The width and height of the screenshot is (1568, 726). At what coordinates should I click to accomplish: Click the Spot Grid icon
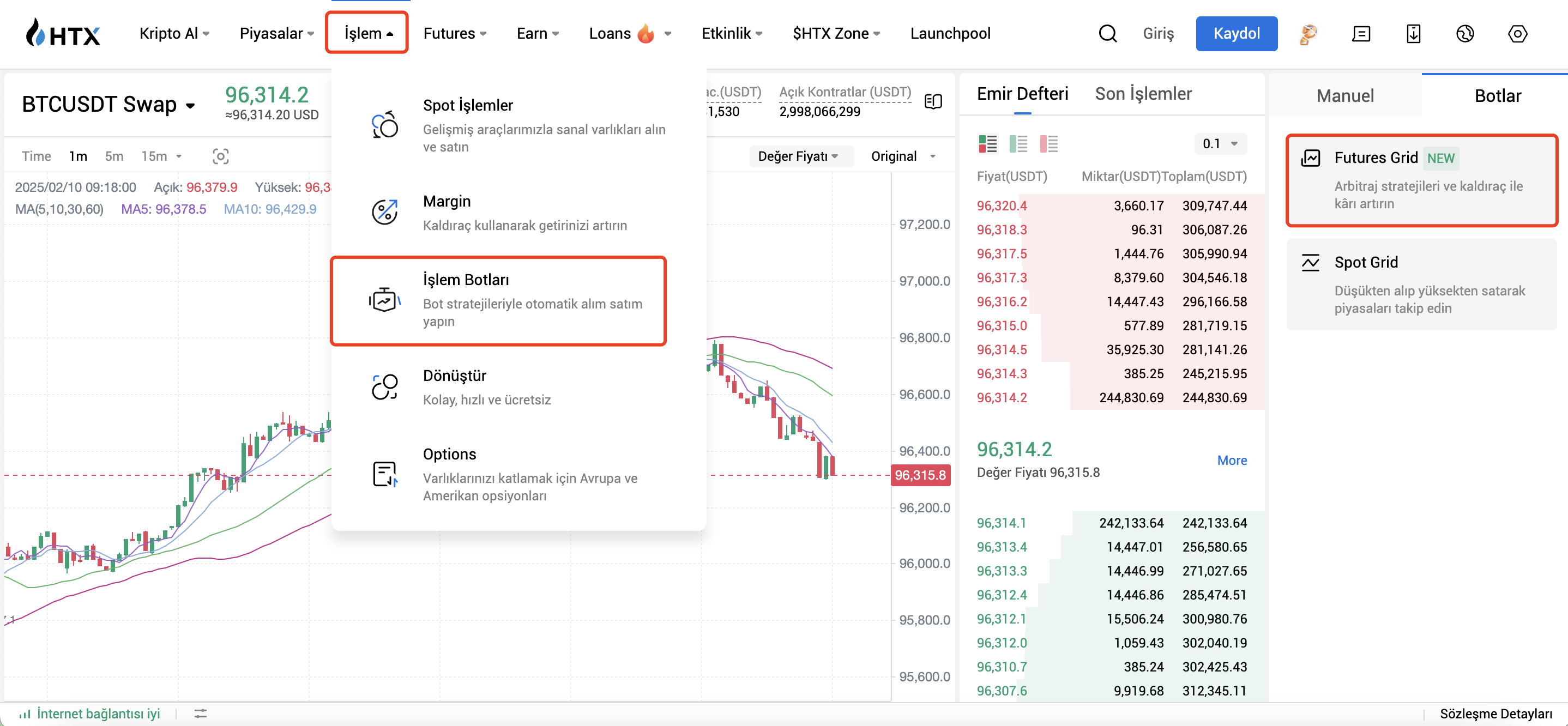tap(1310, 263)
